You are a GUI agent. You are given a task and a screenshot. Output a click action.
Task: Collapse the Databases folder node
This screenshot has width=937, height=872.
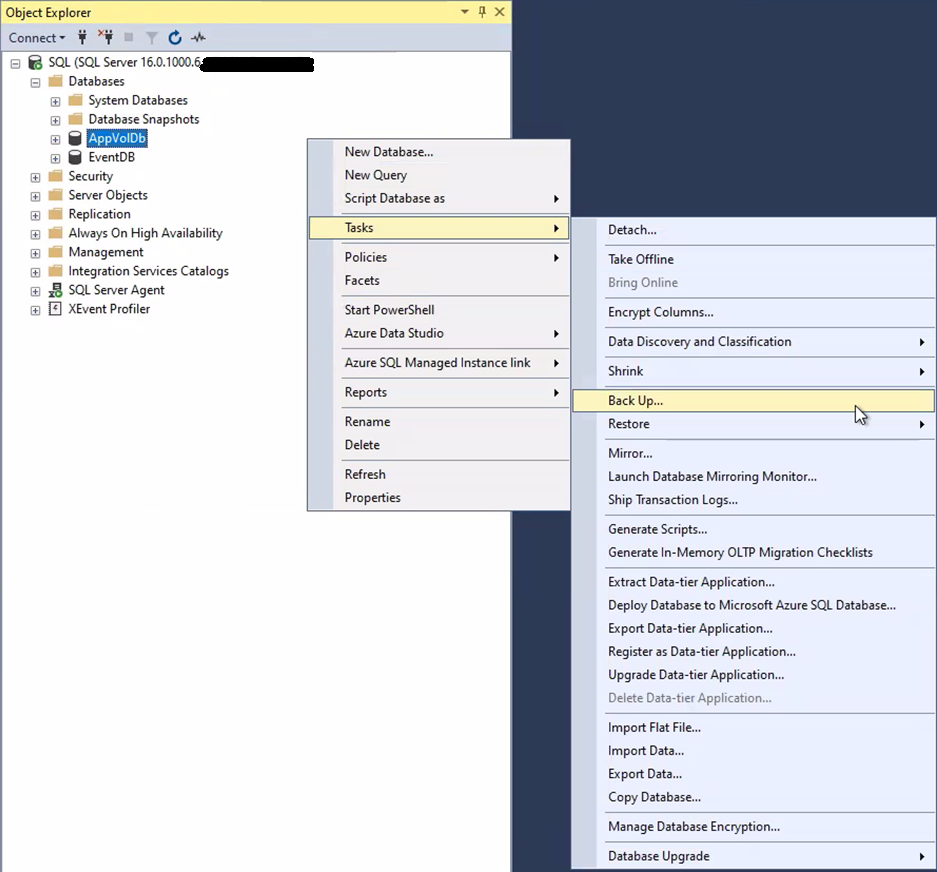(x=36, y=82)
